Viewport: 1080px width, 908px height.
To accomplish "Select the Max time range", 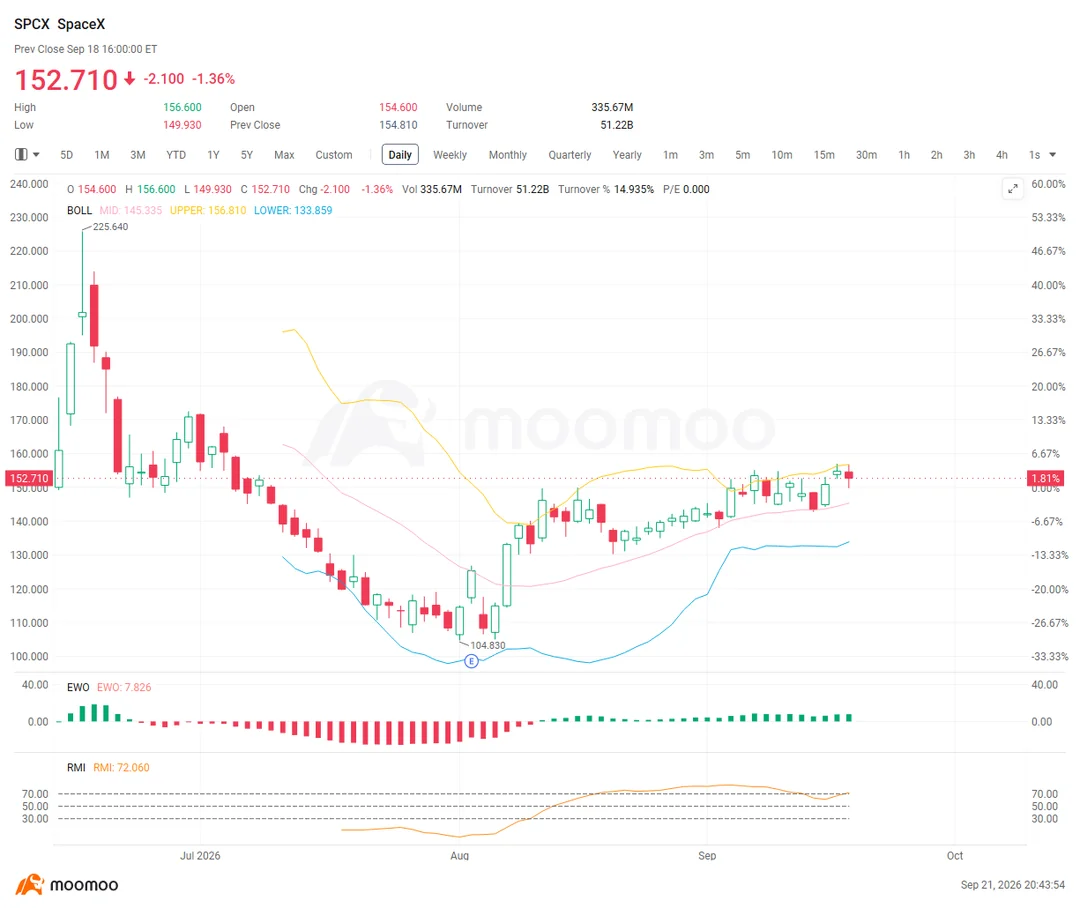I will (284, 155).
